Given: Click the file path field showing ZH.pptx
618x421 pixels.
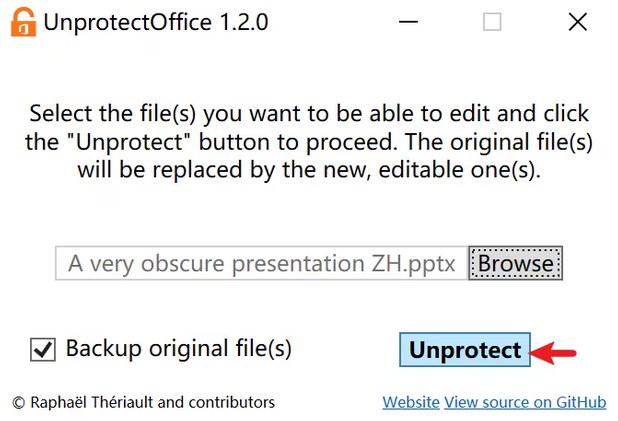Looking at the screenshot, I should [x=261, y=264].
